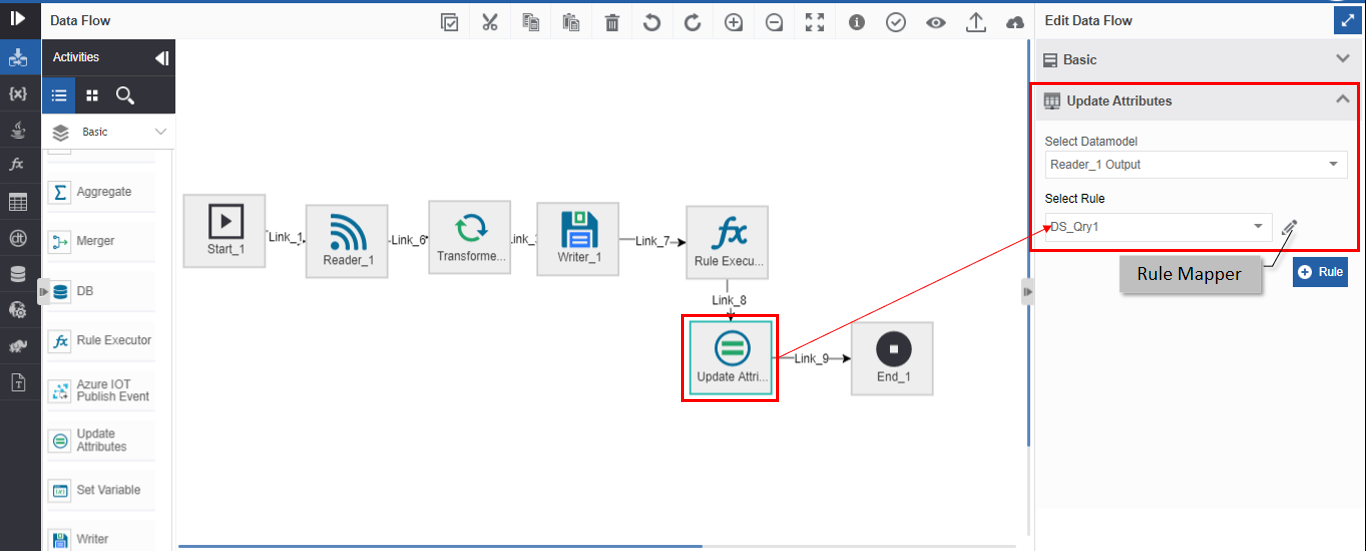Select the Writer activity in list
This screenshot has height=551, width=1366.
[101, 537]
